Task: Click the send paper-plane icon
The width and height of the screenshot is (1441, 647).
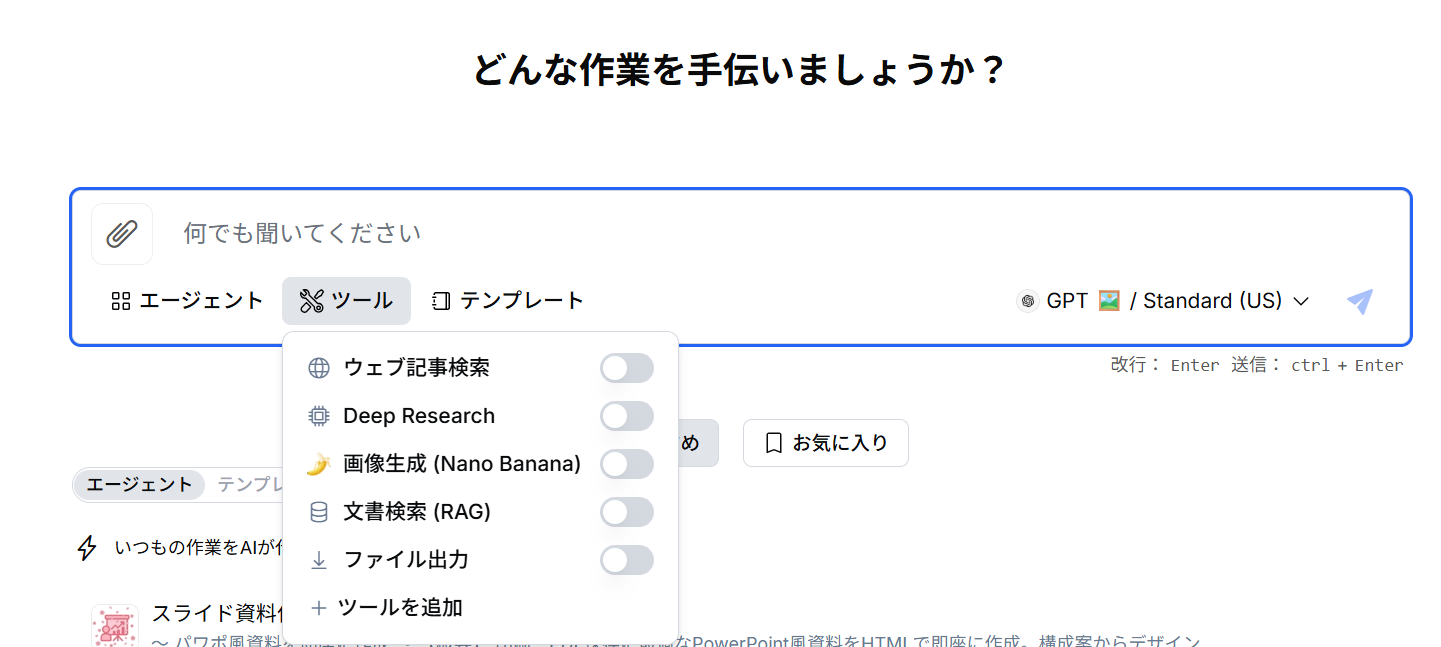Action: [1360, 301]
